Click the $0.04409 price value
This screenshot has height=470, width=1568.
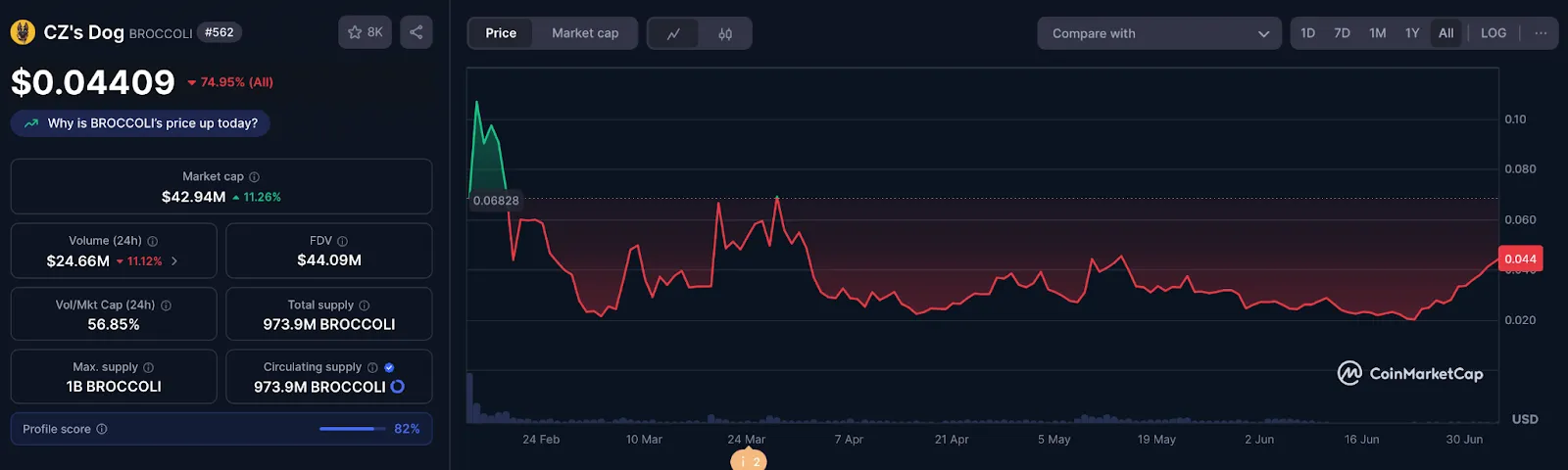[93, 82]
